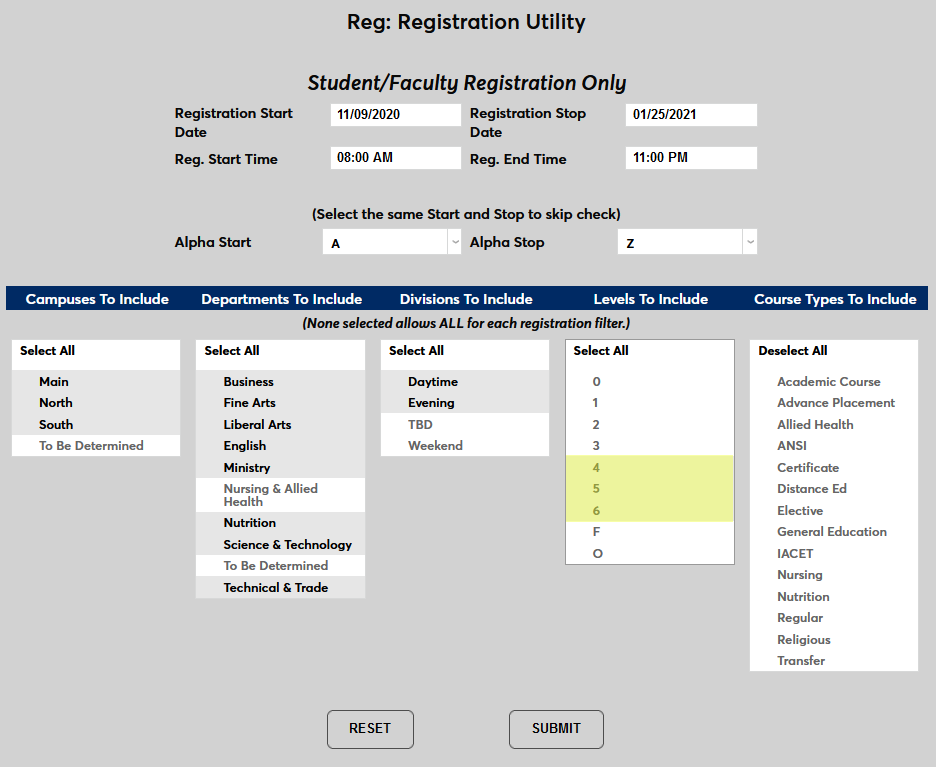
Task: Select level F in Levels list
Action: pos(595,531)
